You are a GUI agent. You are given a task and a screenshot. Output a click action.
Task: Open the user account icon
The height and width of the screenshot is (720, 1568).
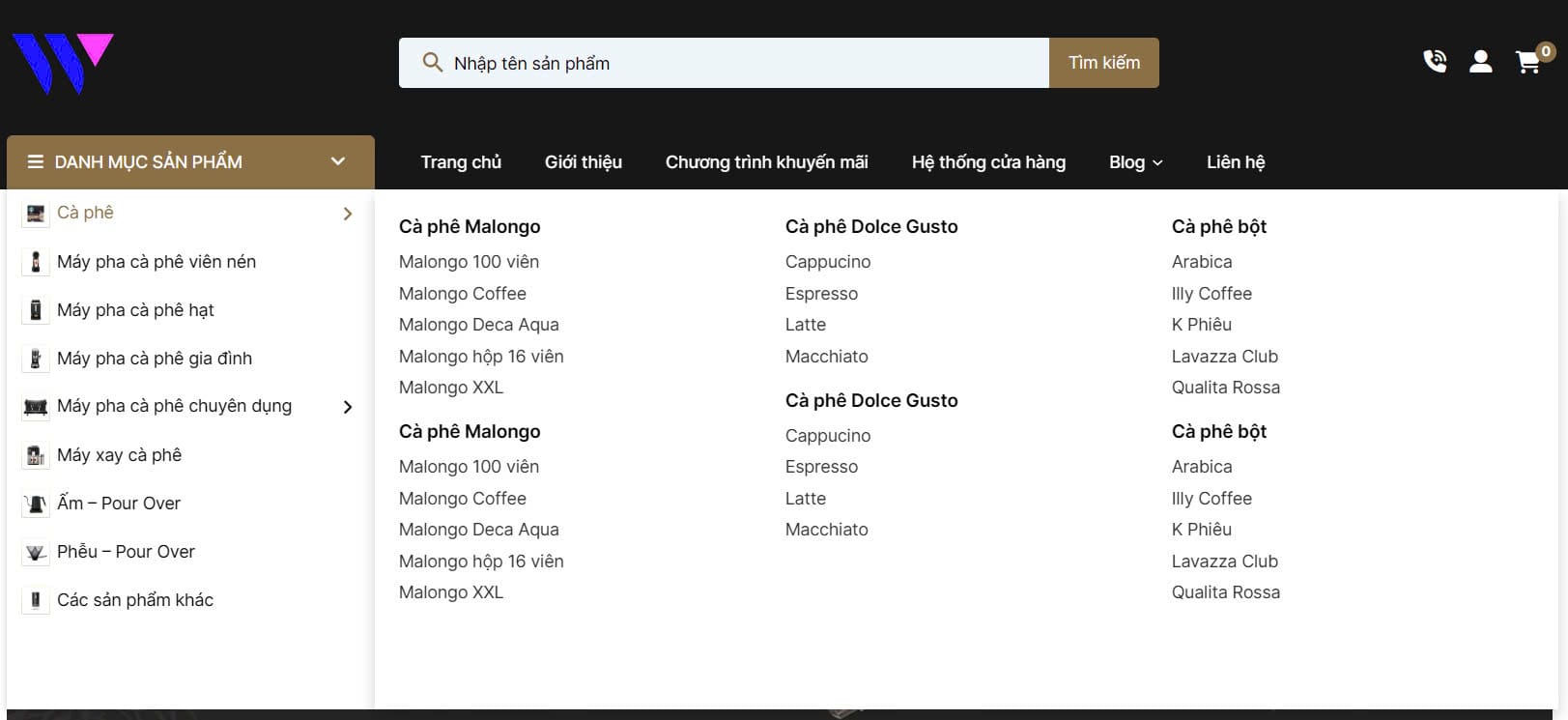1480,62
